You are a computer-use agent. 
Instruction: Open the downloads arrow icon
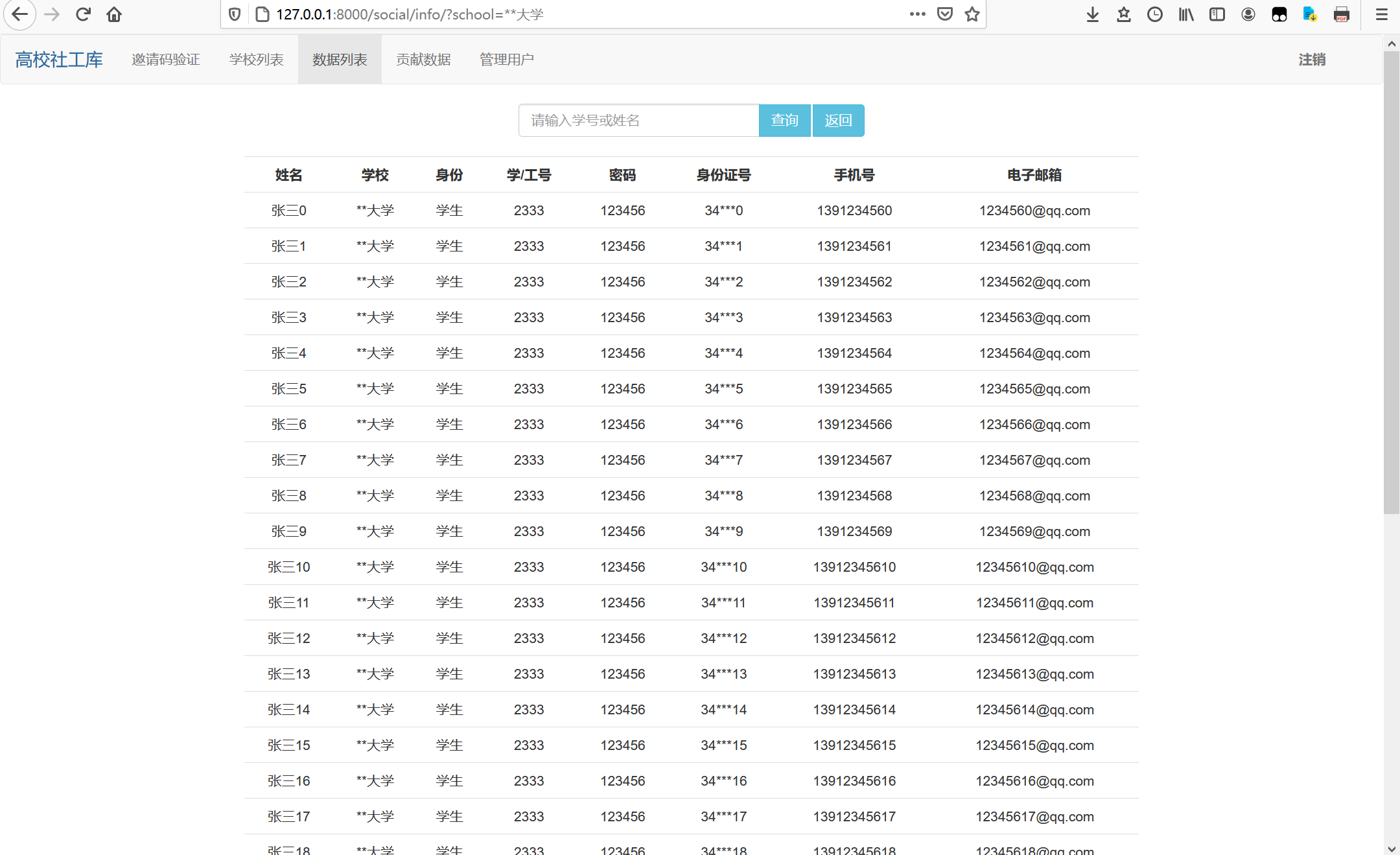pos(1092,14)
